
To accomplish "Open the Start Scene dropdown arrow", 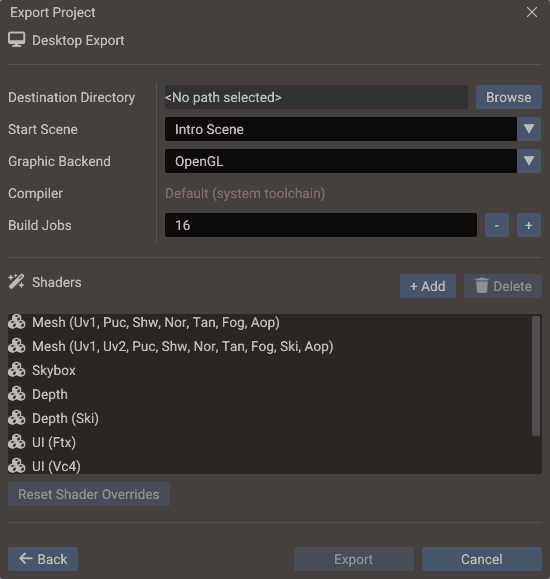I will pos(529,129).
